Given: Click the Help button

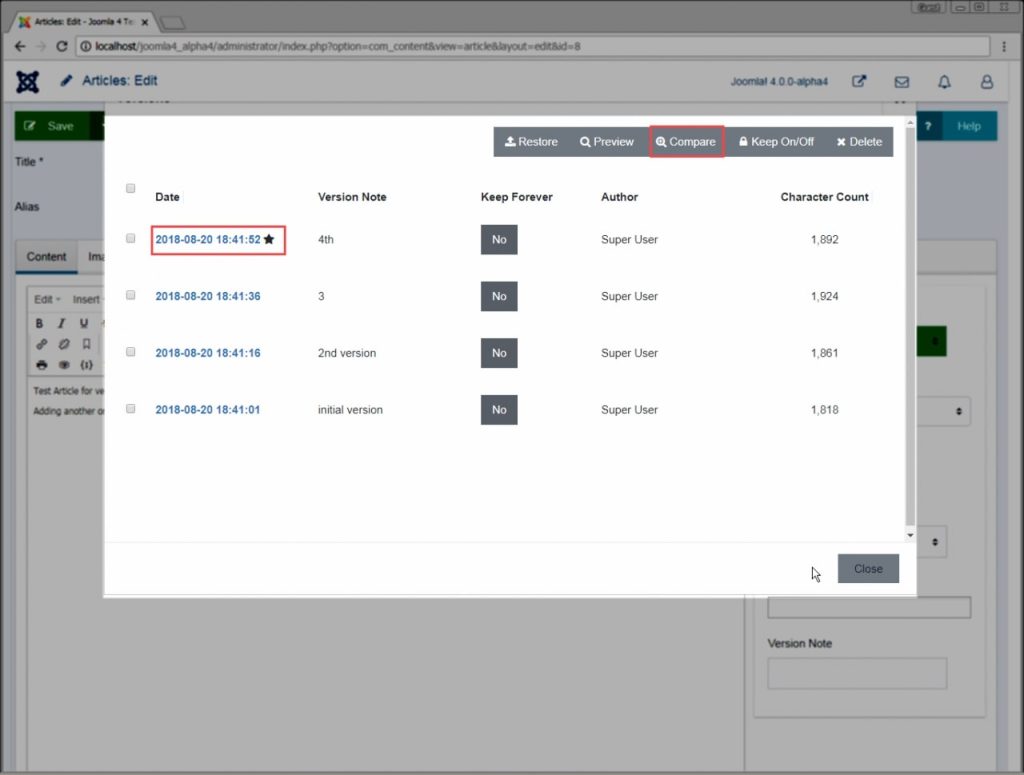Looking at the screenshot, I should pos(969,126).
